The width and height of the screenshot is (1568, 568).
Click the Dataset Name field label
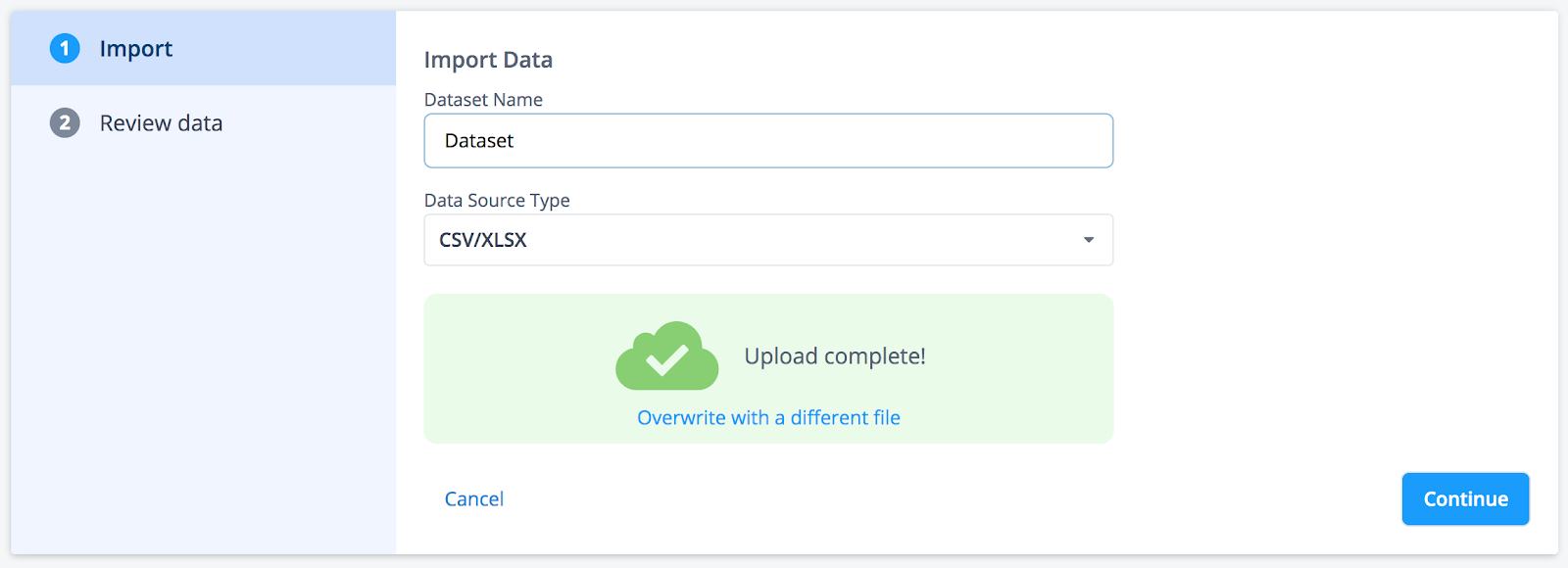coord(483,100)
